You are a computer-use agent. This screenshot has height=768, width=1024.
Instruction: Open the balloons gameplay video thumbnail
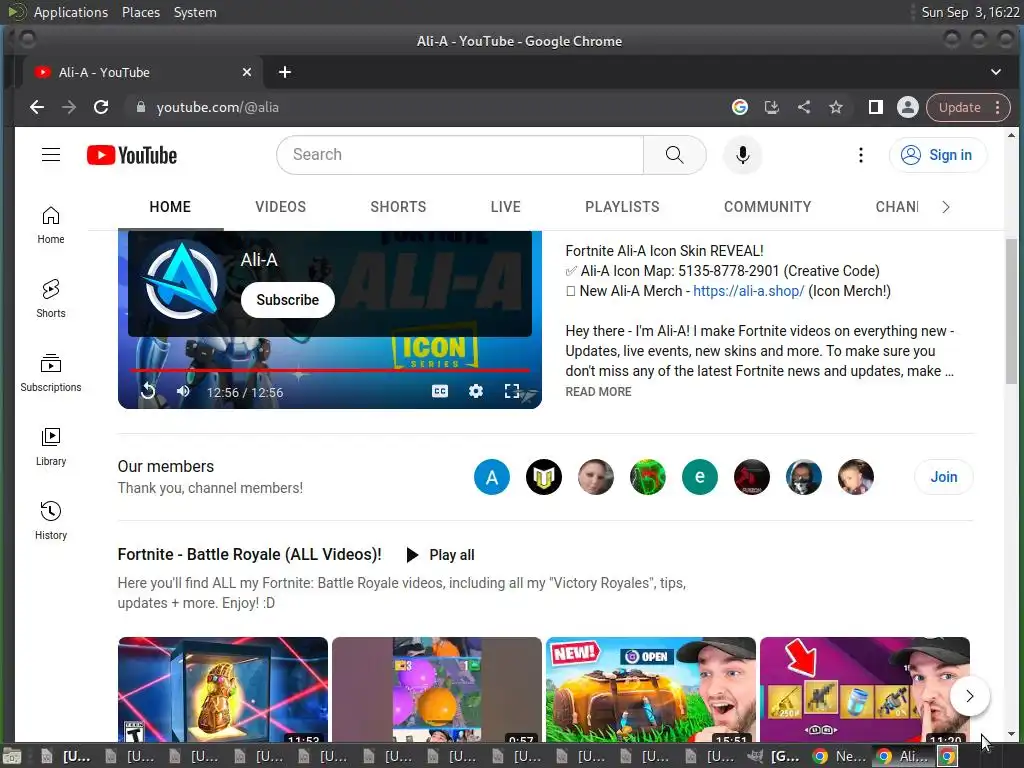(437, 690)
